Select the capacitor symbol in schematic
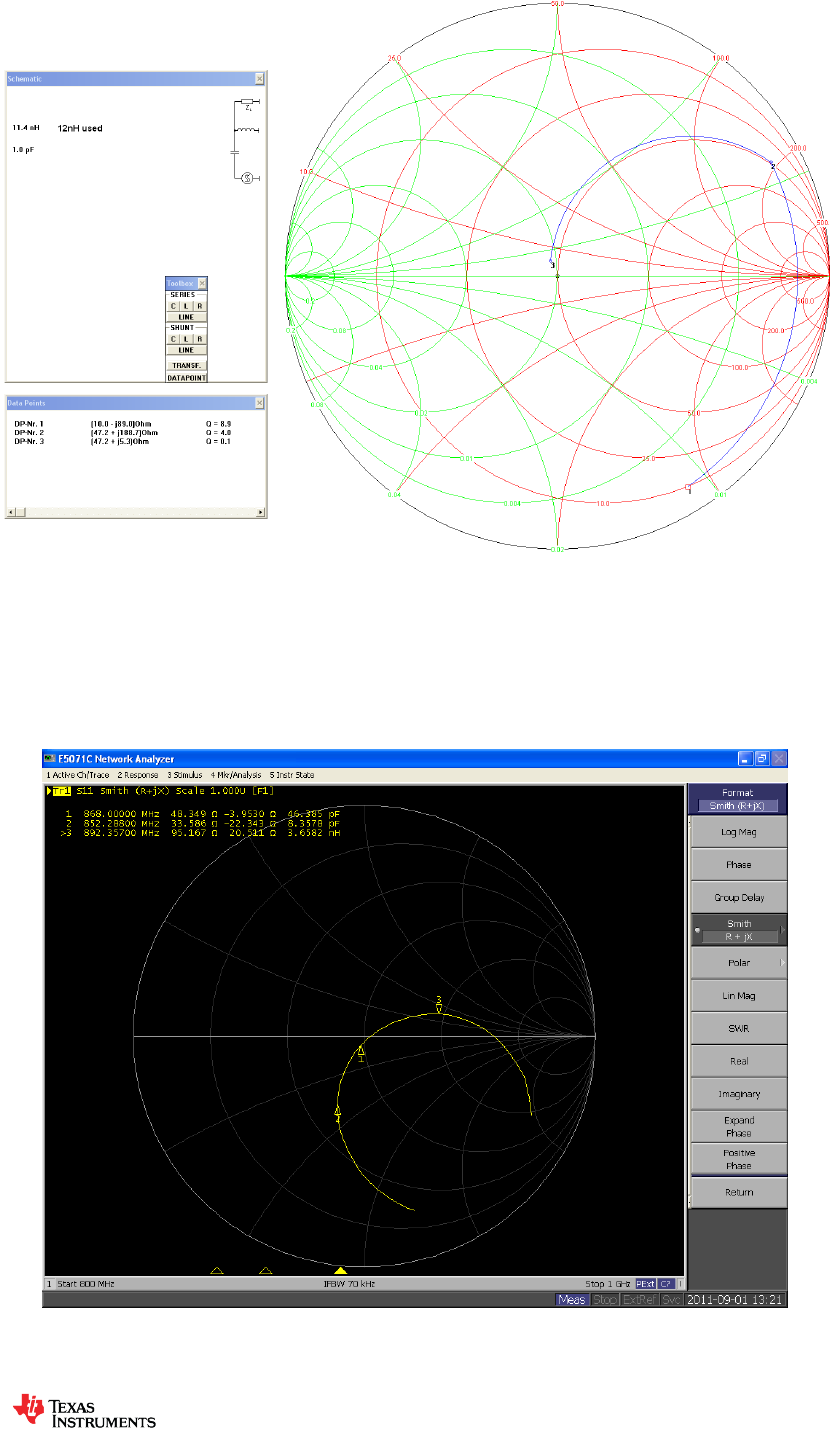The height and width of the screenshot is (1440, 830). click(x=234, y=152)
